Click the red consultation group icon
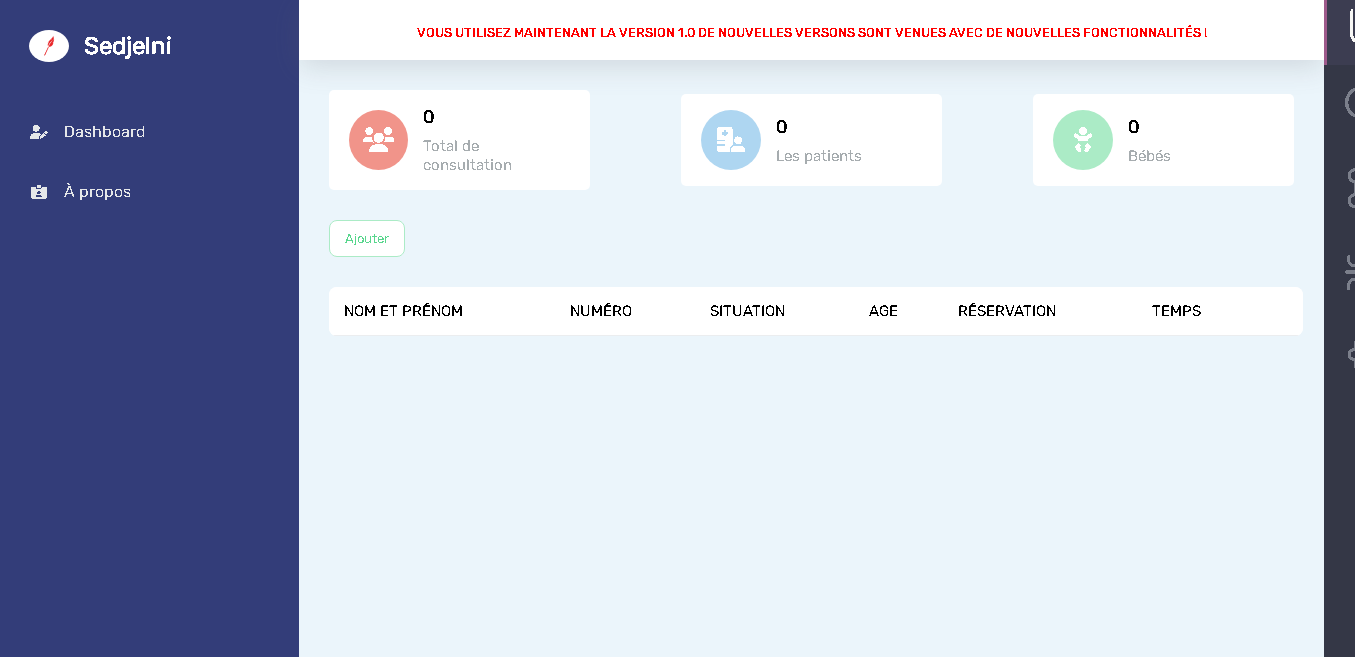Image resolution: width=1355 pixels, height=657 pixels. [x=378, y=140]
